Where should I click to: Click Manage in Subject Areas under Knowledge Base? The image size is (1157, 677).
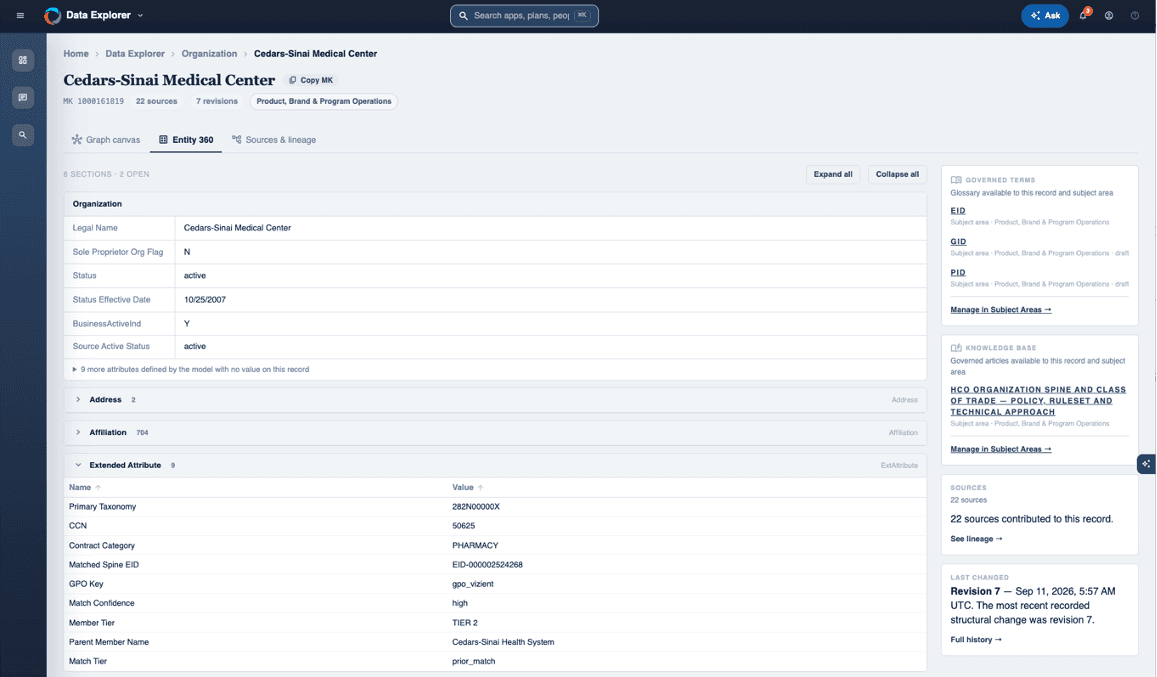click(x=1001, y=450)
